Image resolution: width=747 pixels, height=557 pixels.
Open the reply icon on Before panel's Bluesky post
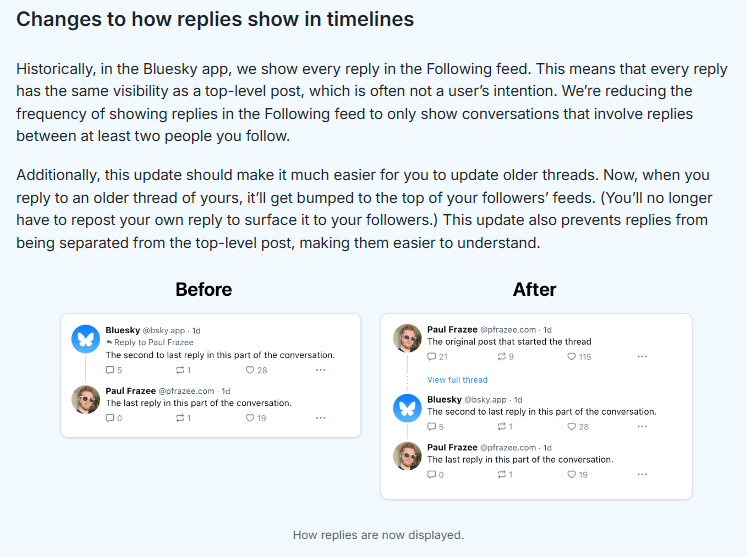[x=110, y=370]
